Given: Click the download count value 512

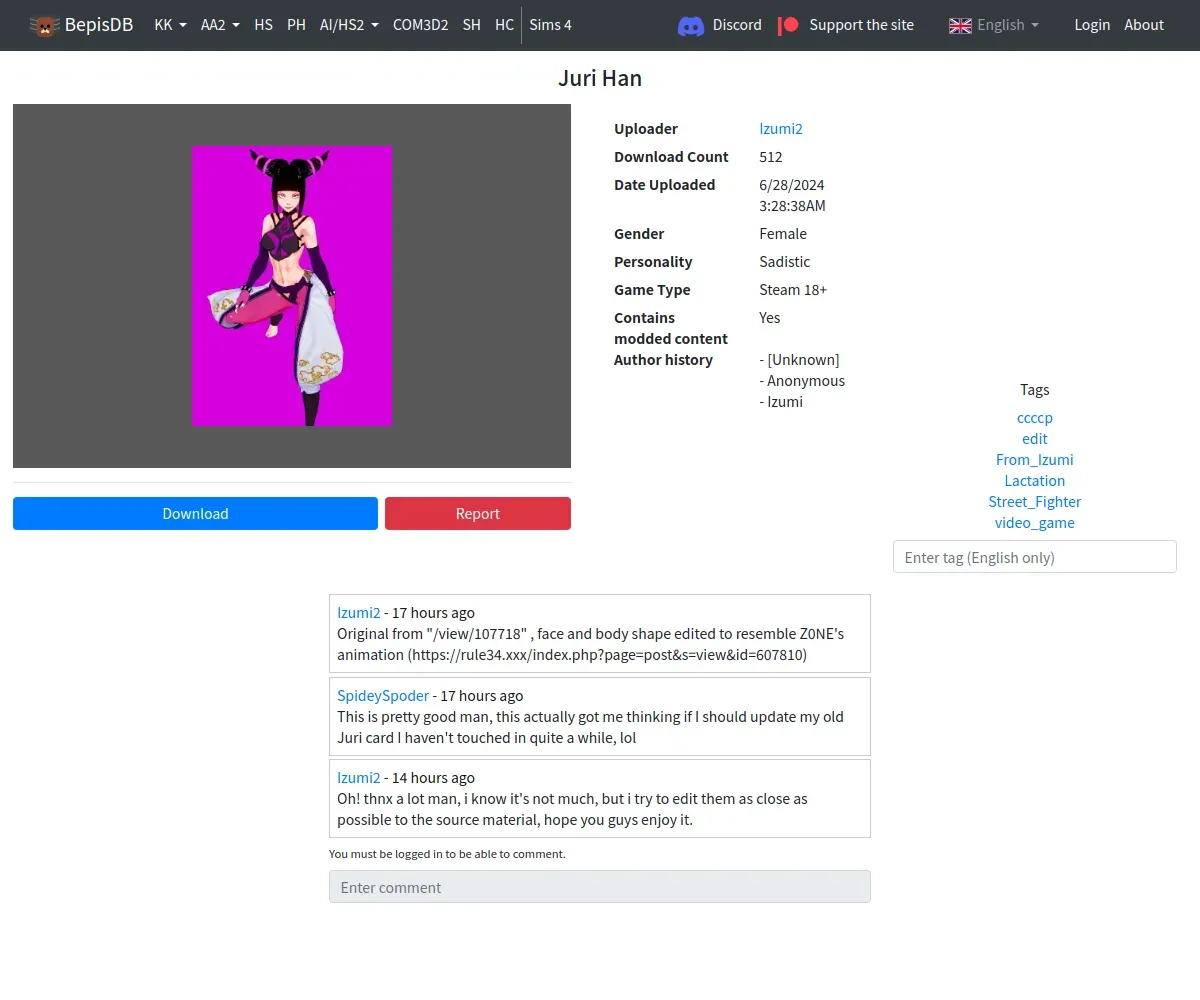Looking at the screenshot, I should click(771, 157).
